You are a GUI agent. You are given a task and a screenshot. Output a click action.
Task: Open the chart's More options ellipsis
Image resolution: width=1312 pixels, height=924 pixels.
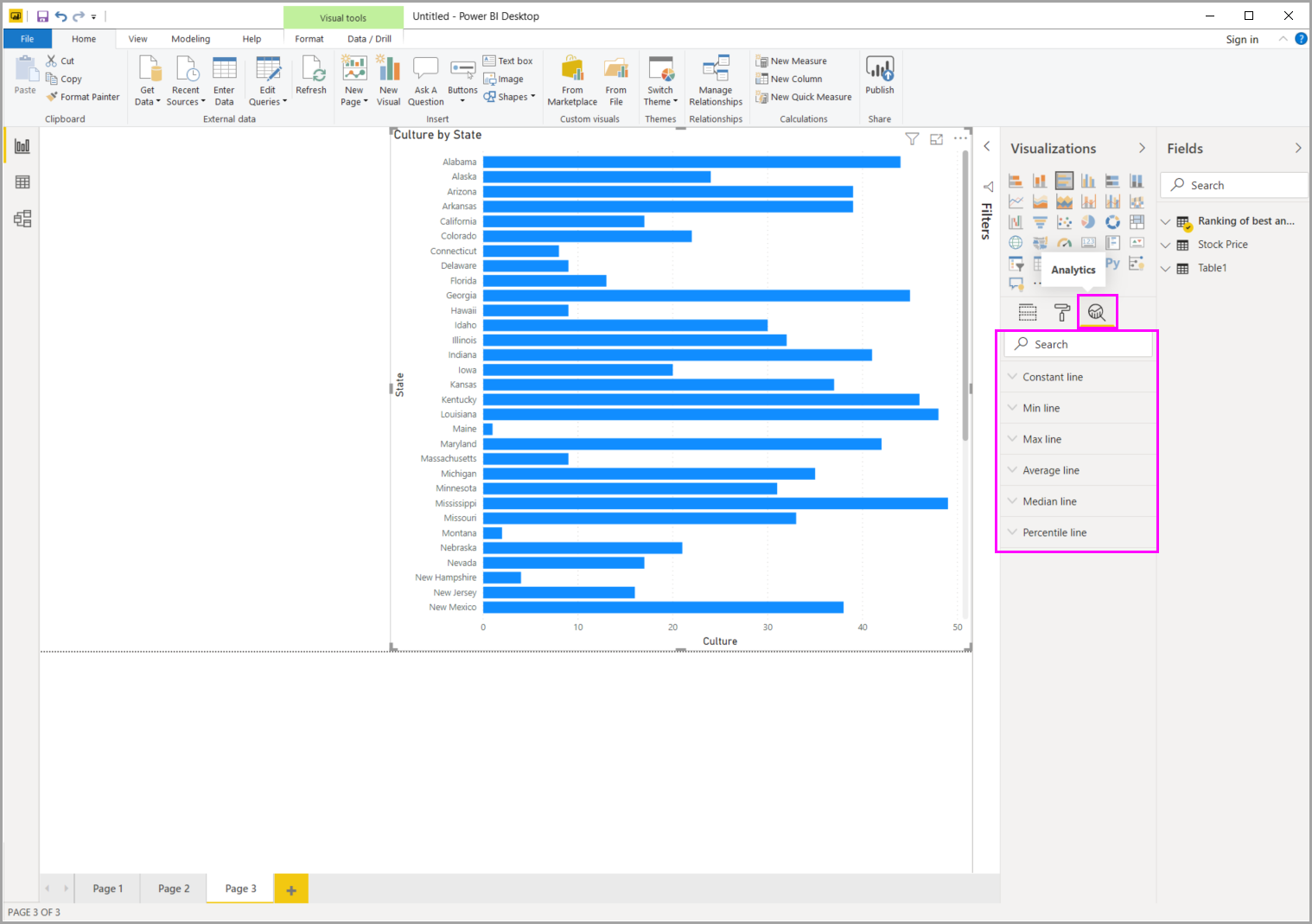[x=960, y=138]
